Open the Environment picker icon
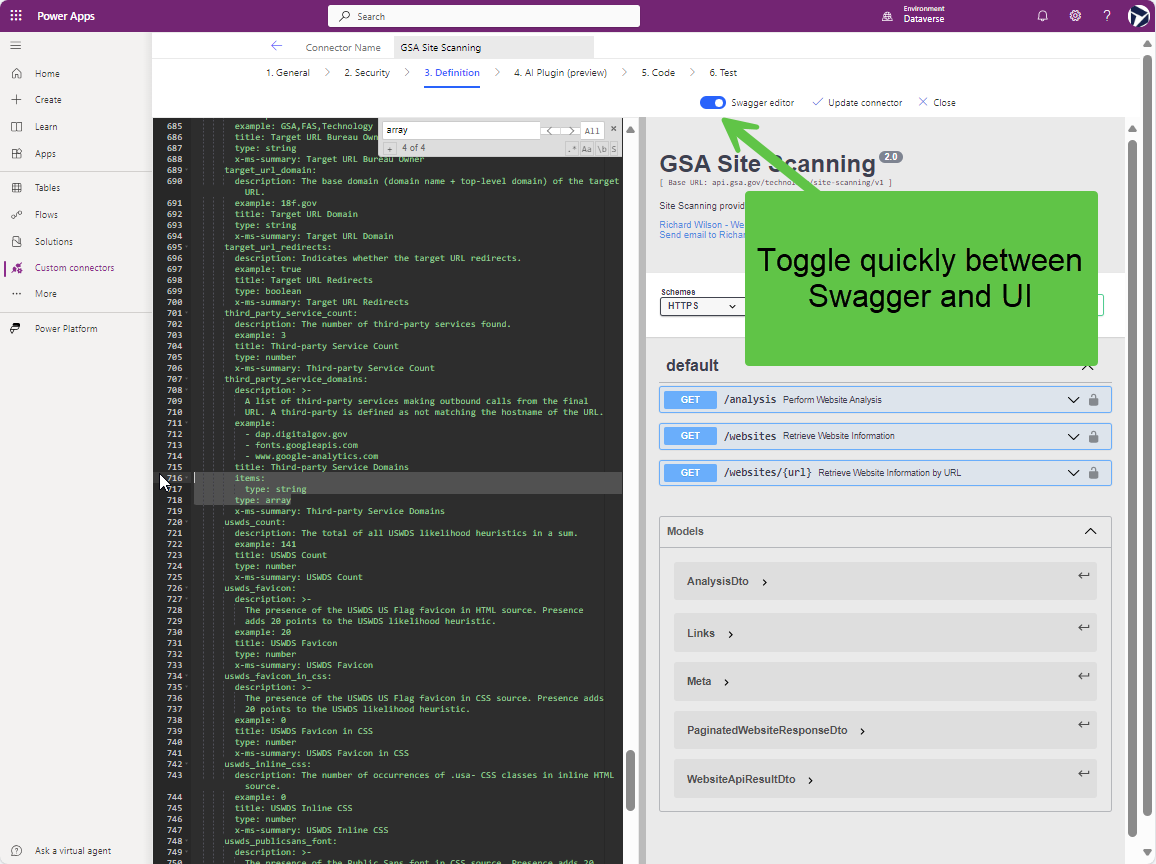 pyautogui.click(x=887, y=16)
